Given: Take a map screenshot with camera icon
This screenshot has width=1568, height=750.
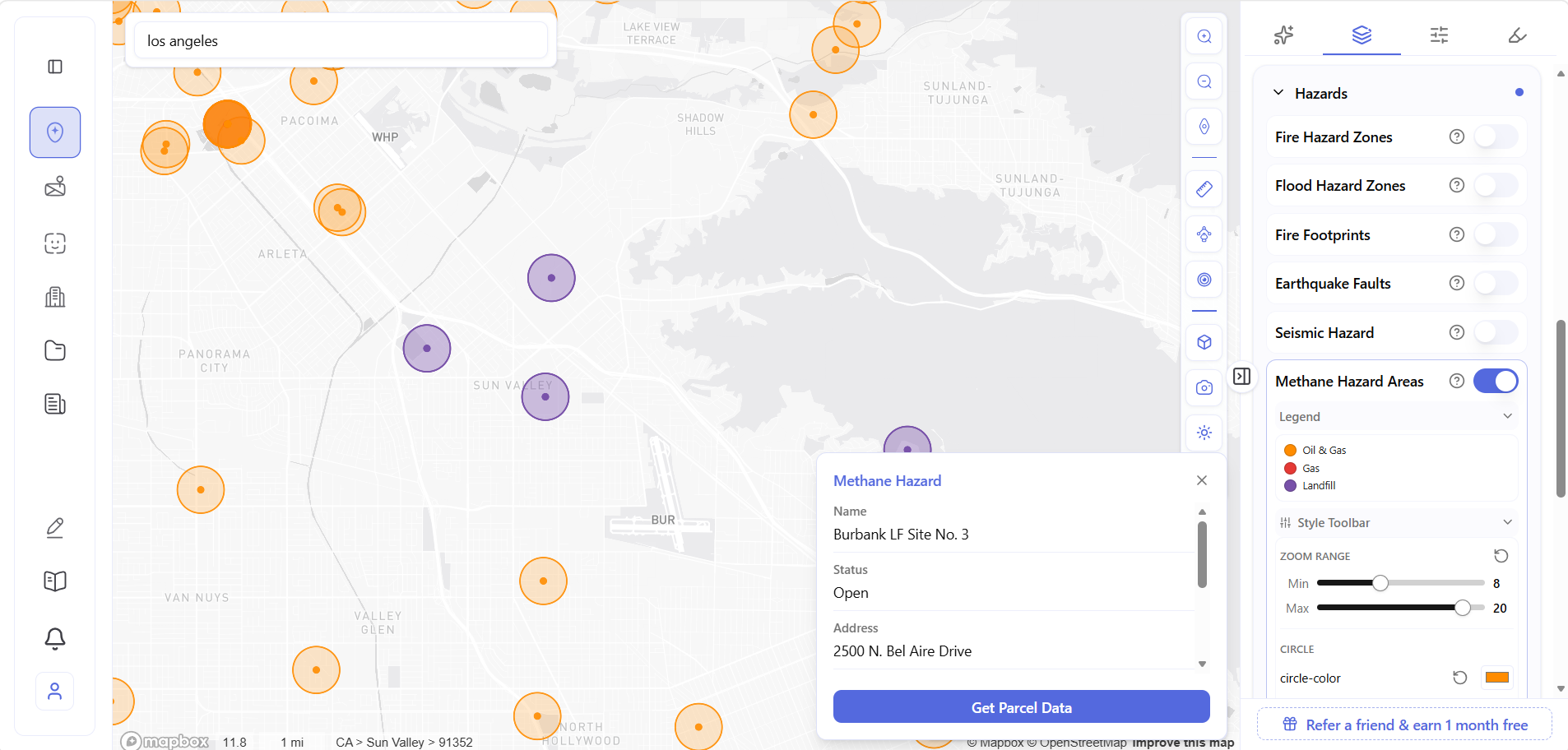Looking at the screenshot, I should [1204, 387].
